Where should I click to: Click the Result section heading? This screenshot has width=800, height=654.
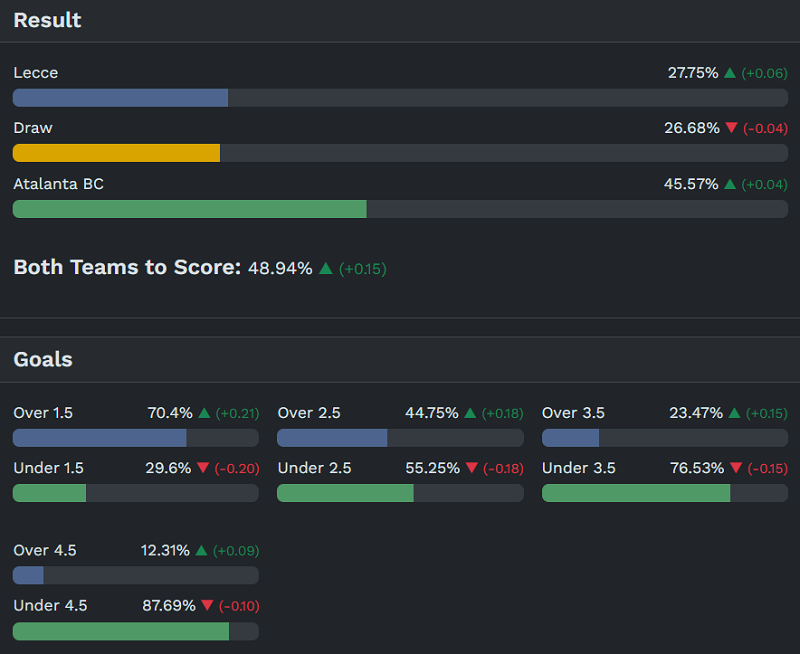[47, 20]
